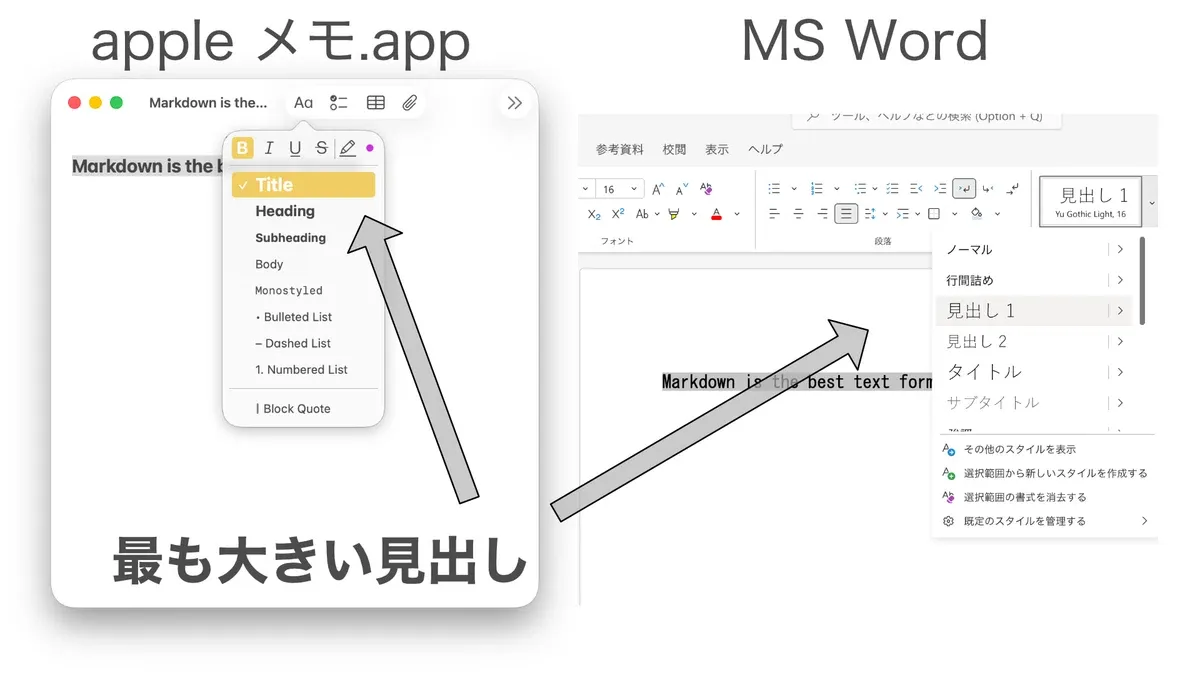This screenshot has height=675, width=1200.
Task: Select Heading in Notes style list
Action: pyautogui.click(x=285, y=211)
